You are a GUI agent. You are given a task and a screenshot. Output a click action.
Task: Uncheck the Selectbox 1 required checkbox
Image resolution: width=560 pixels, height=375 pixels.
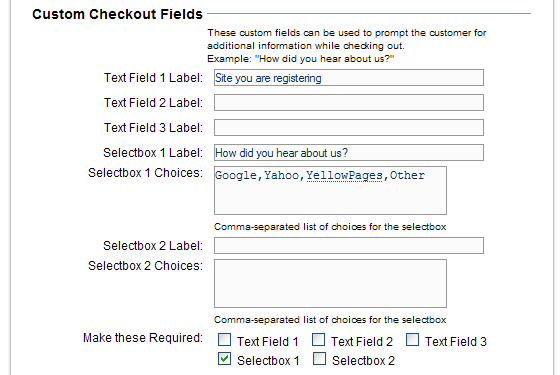coord(224,359)
